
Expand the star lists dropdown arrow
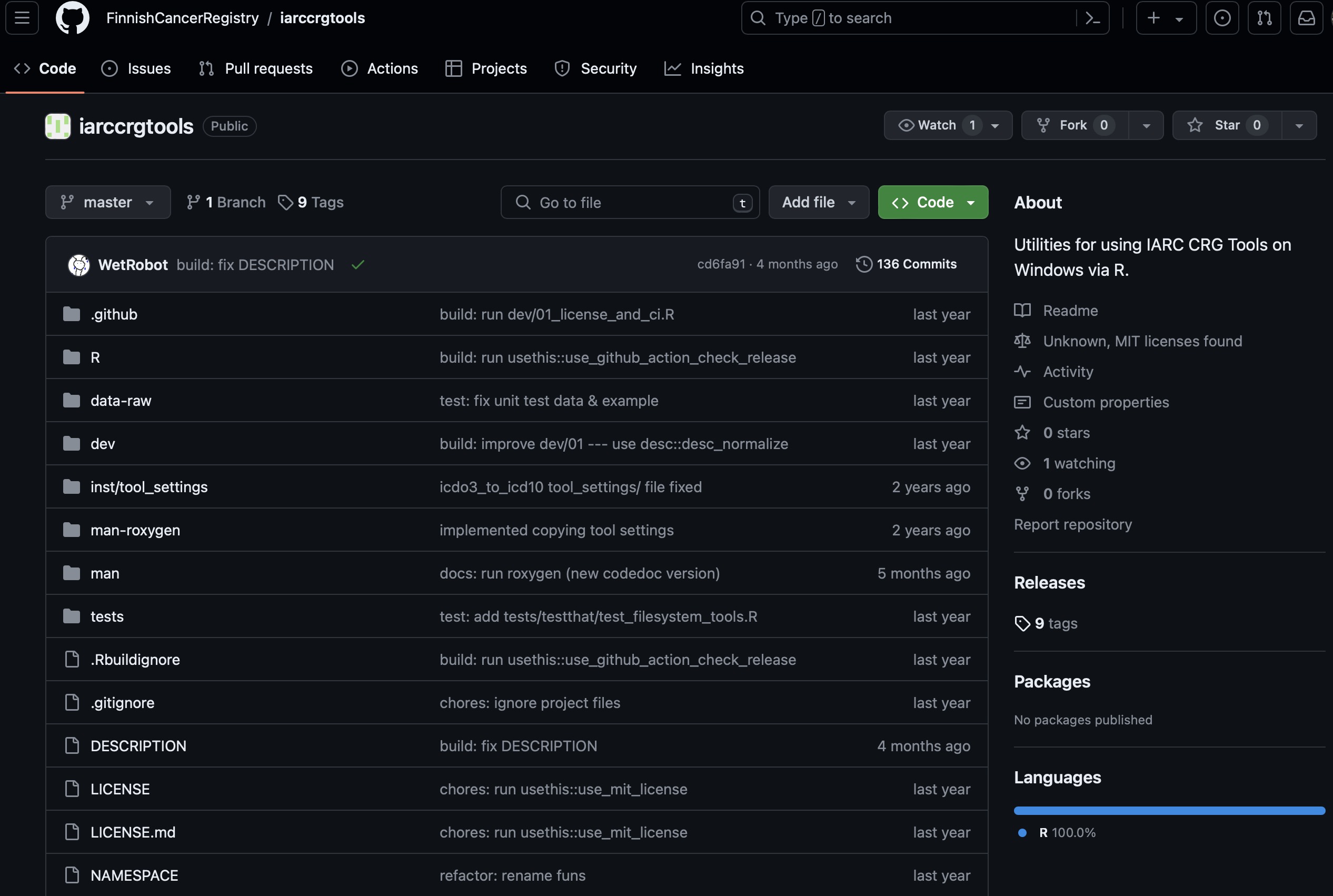pos(1299,125)
